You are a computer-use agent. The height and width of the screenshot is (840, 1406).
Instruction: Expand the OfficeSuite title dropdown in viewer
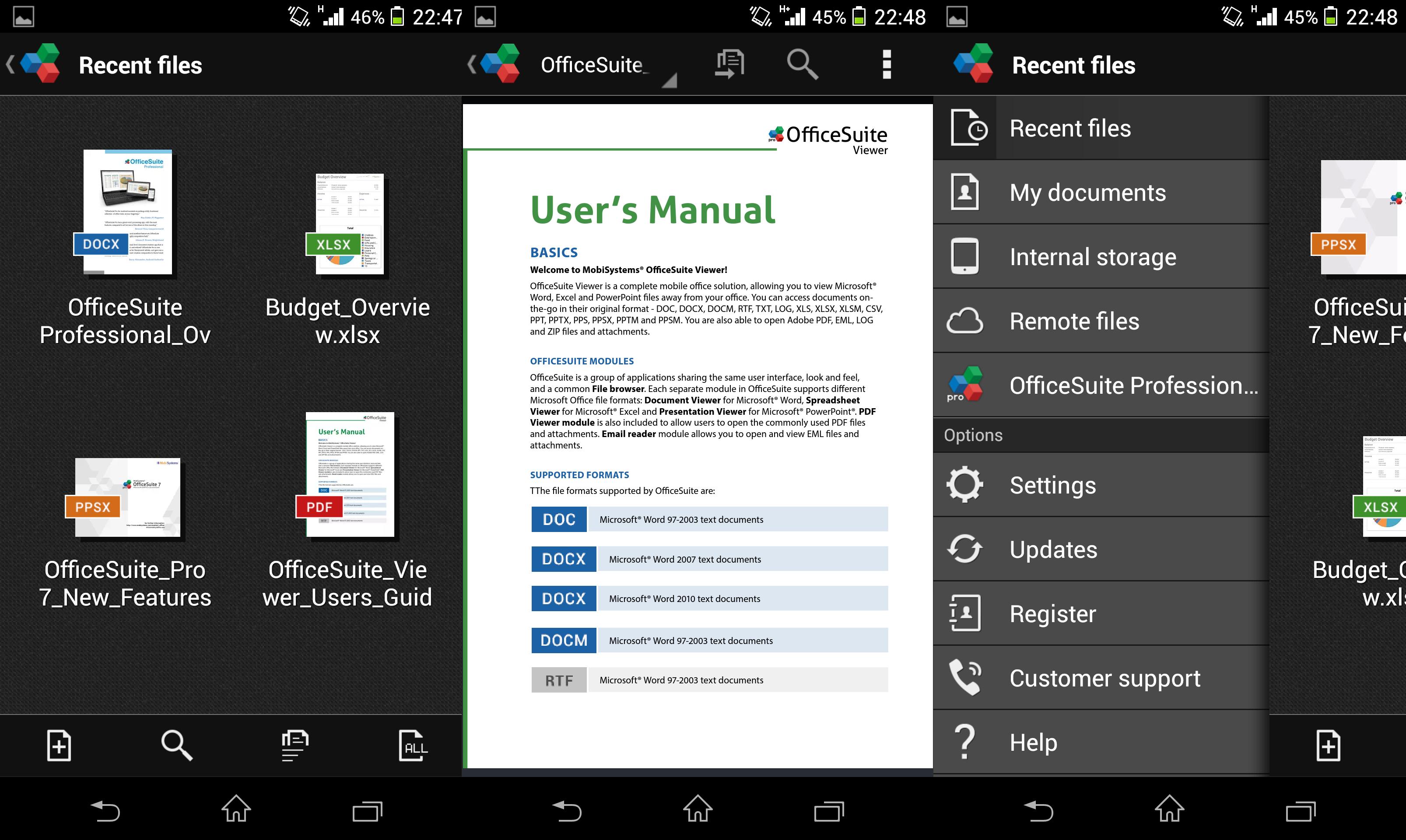[607, 66]
